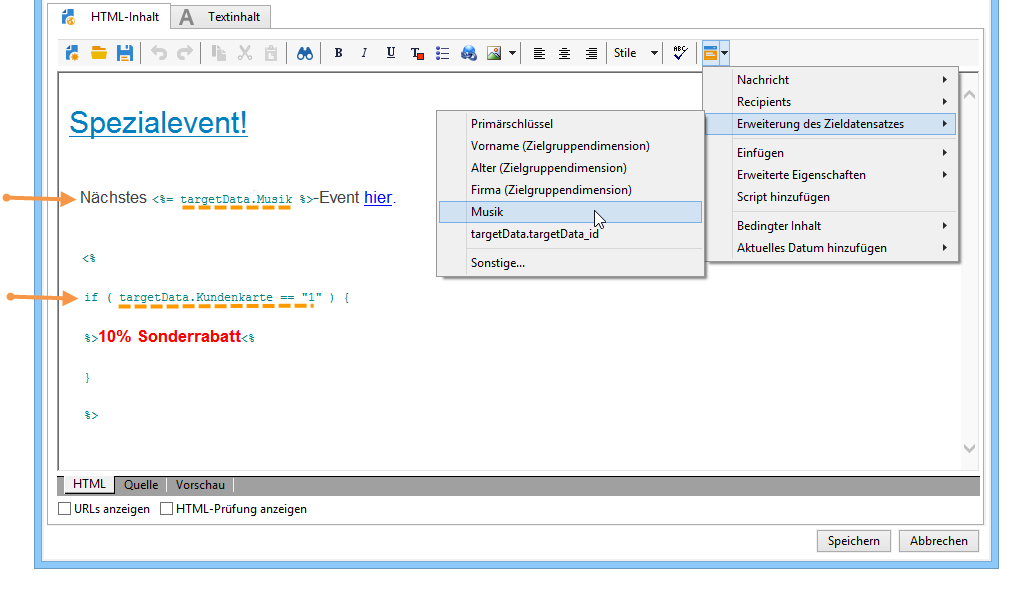Apply italic formatting
Image resolution: width=1015 pixels, height=590 pixels.
(x=364, y=53)
